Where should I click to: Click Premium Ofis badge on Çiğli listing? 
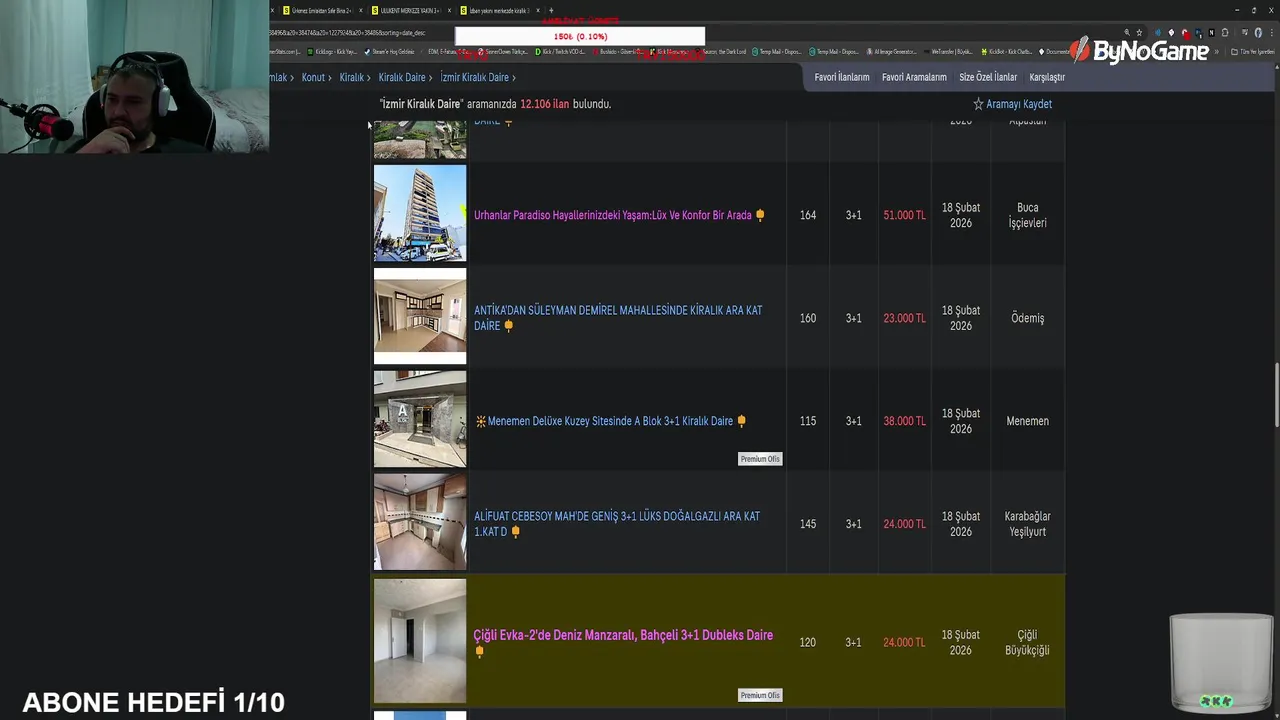pyautogui.click(x=760, y=695)
